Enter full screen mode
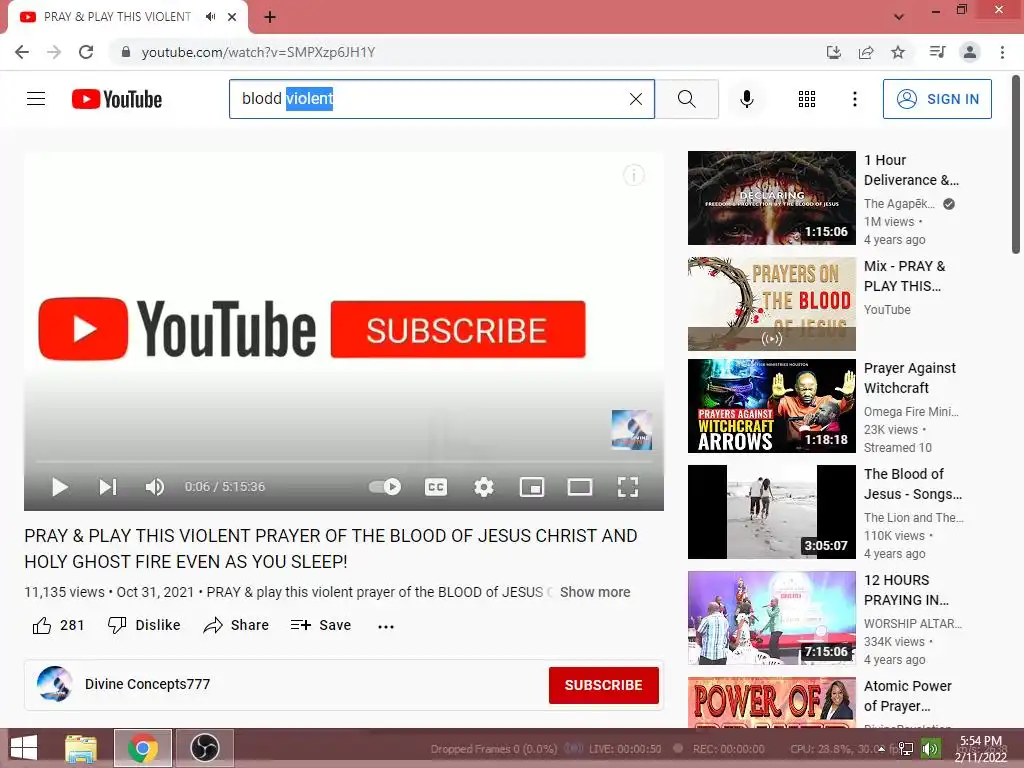 (x=628, y=487)
